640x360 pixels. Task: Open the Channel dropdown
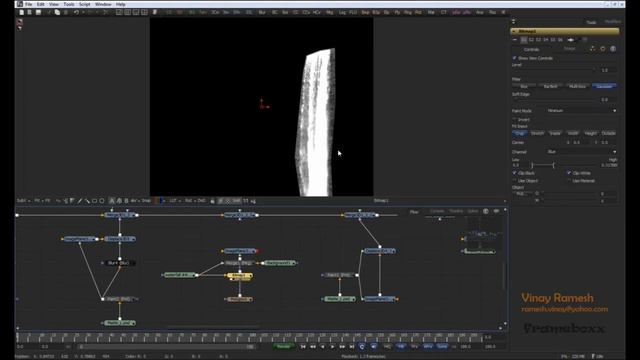pyautogui.click(x=581, y=152)
